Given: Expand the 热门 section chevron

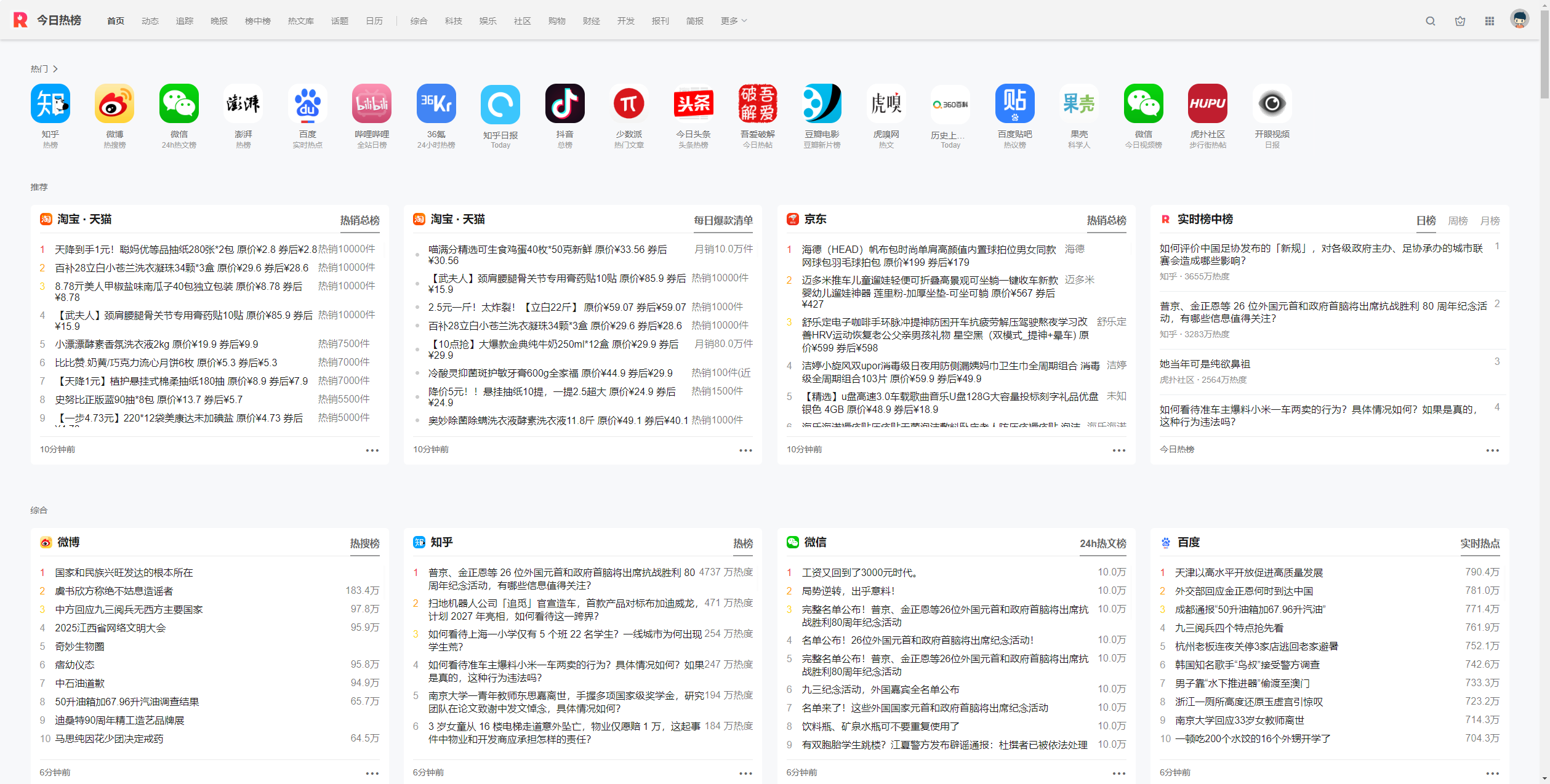Looking at the screenshot, I should point(55,69).
